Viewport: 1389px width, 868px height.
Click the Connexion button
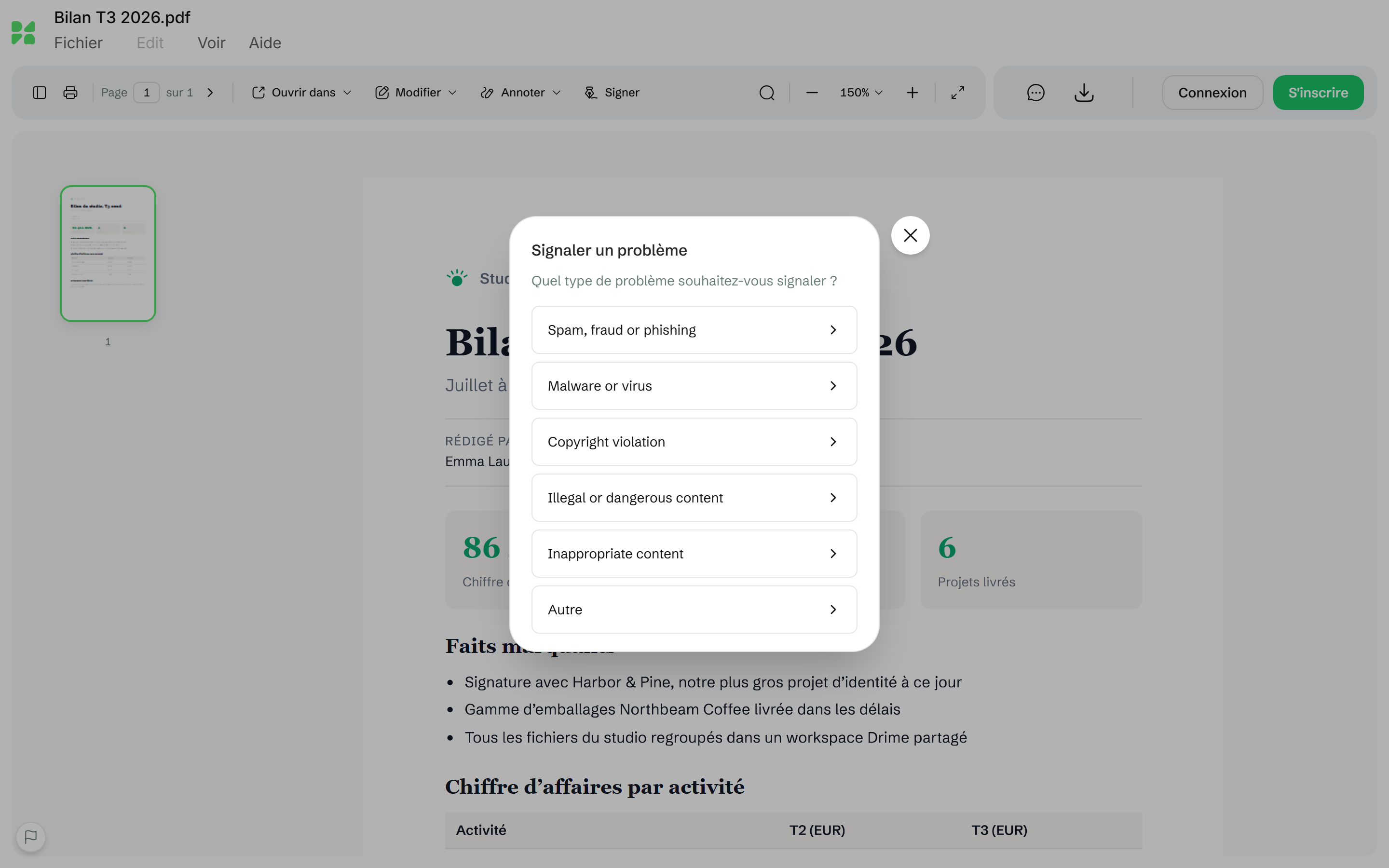(1212, 93)
